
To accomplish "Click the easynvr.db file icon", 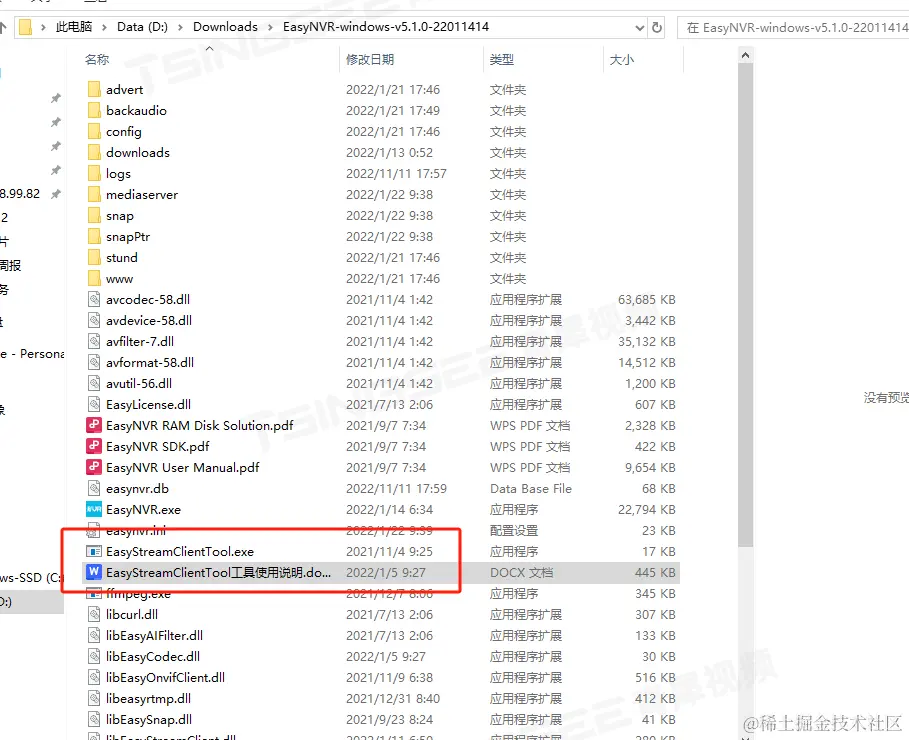I will tap(94, 488).
